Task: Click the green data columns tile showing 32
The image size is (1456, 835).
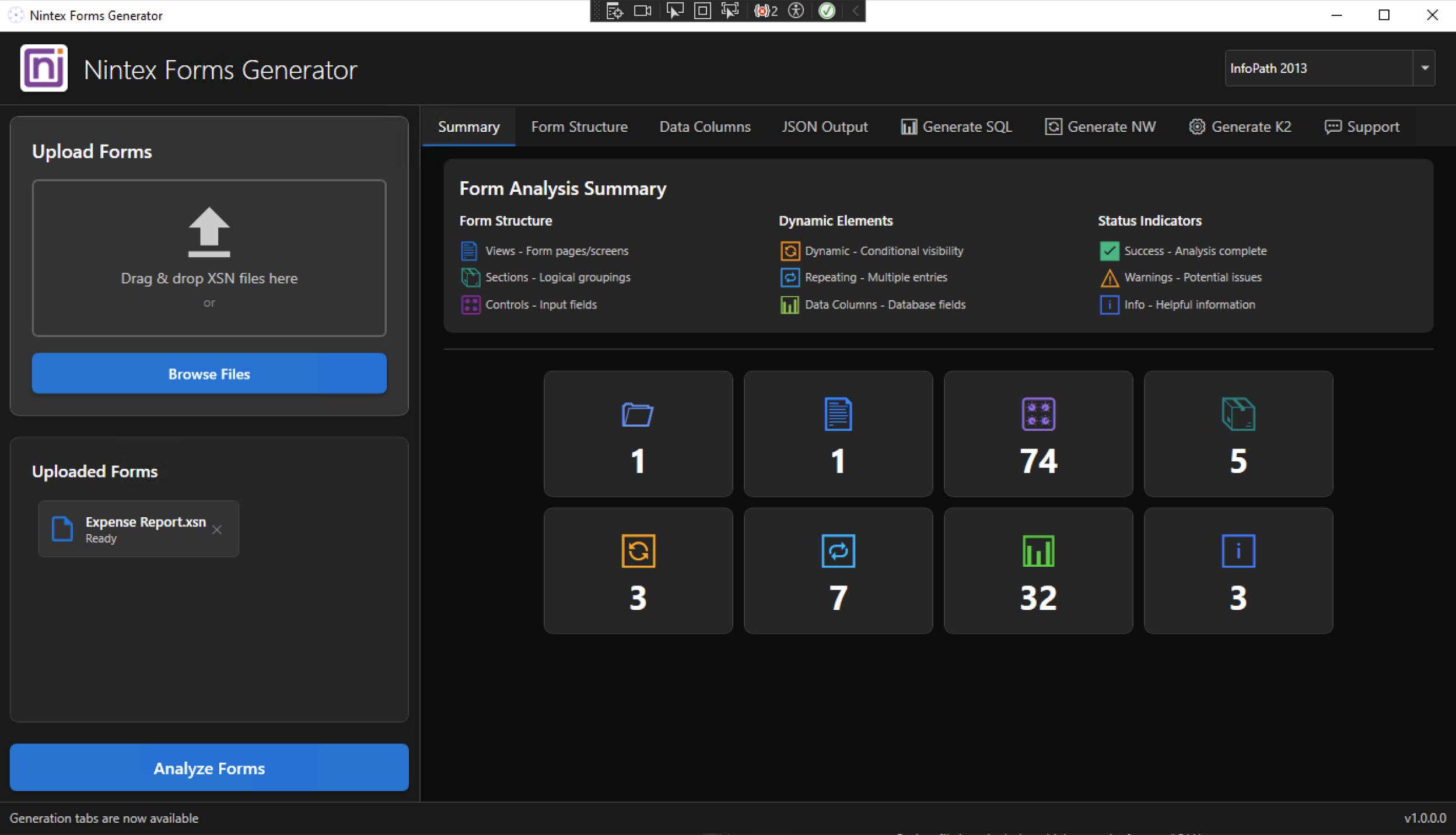Action: 1038,570
